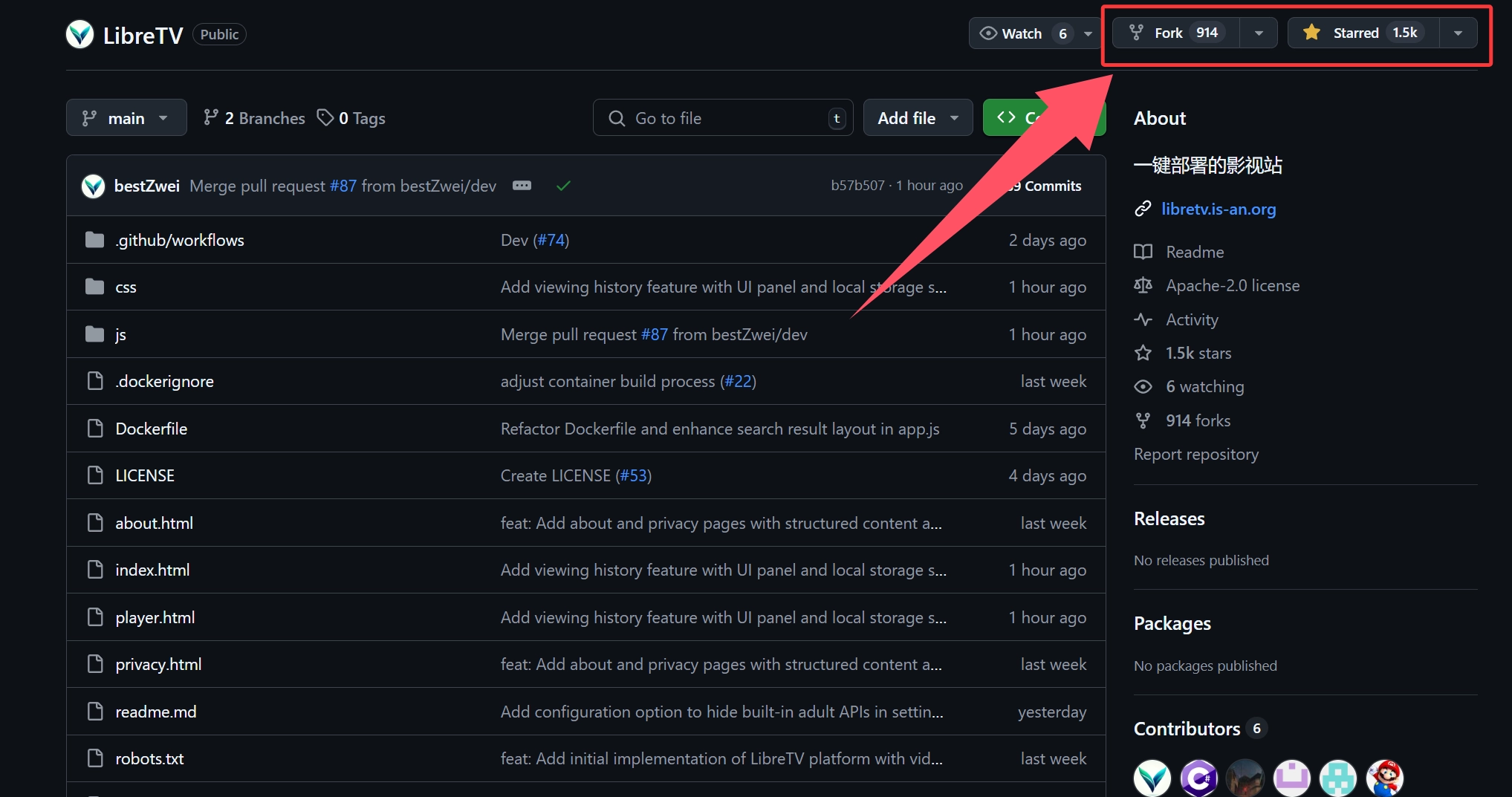Expand the commit message ellipsis icon
This screenshot has width=1512, height=797.
click(522, 186)
